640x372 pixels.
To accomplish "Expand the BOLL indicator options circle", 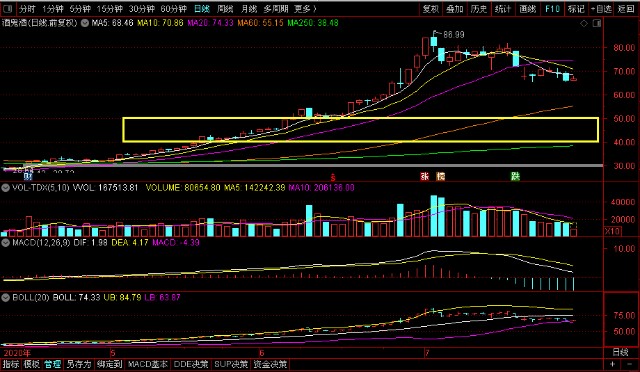I will (x=5, y=297).
